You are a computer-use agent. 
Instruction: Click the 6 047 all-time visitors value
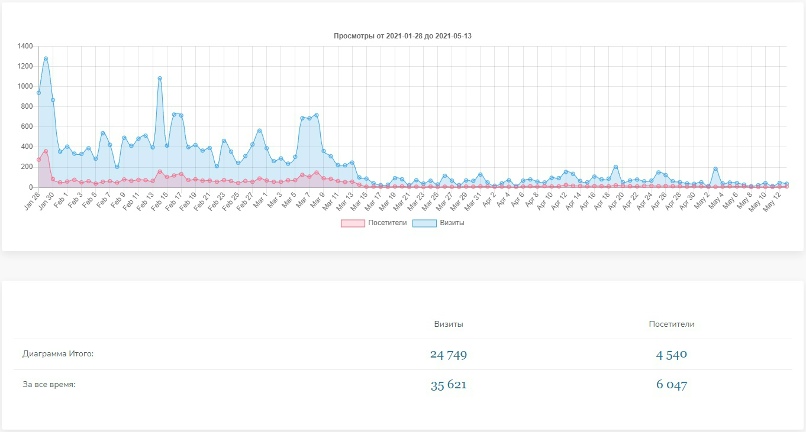point(671,385)
